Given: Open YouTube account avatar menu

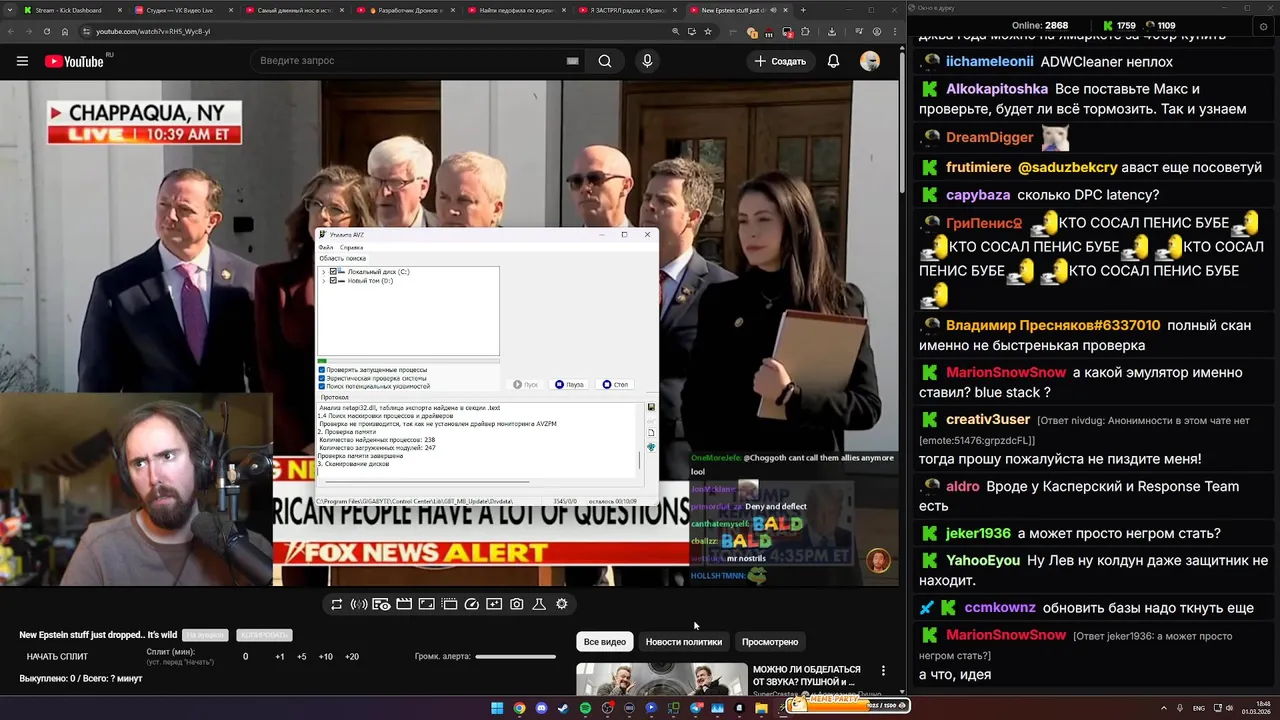Looking at the screenshot, I should coord(870,61).
